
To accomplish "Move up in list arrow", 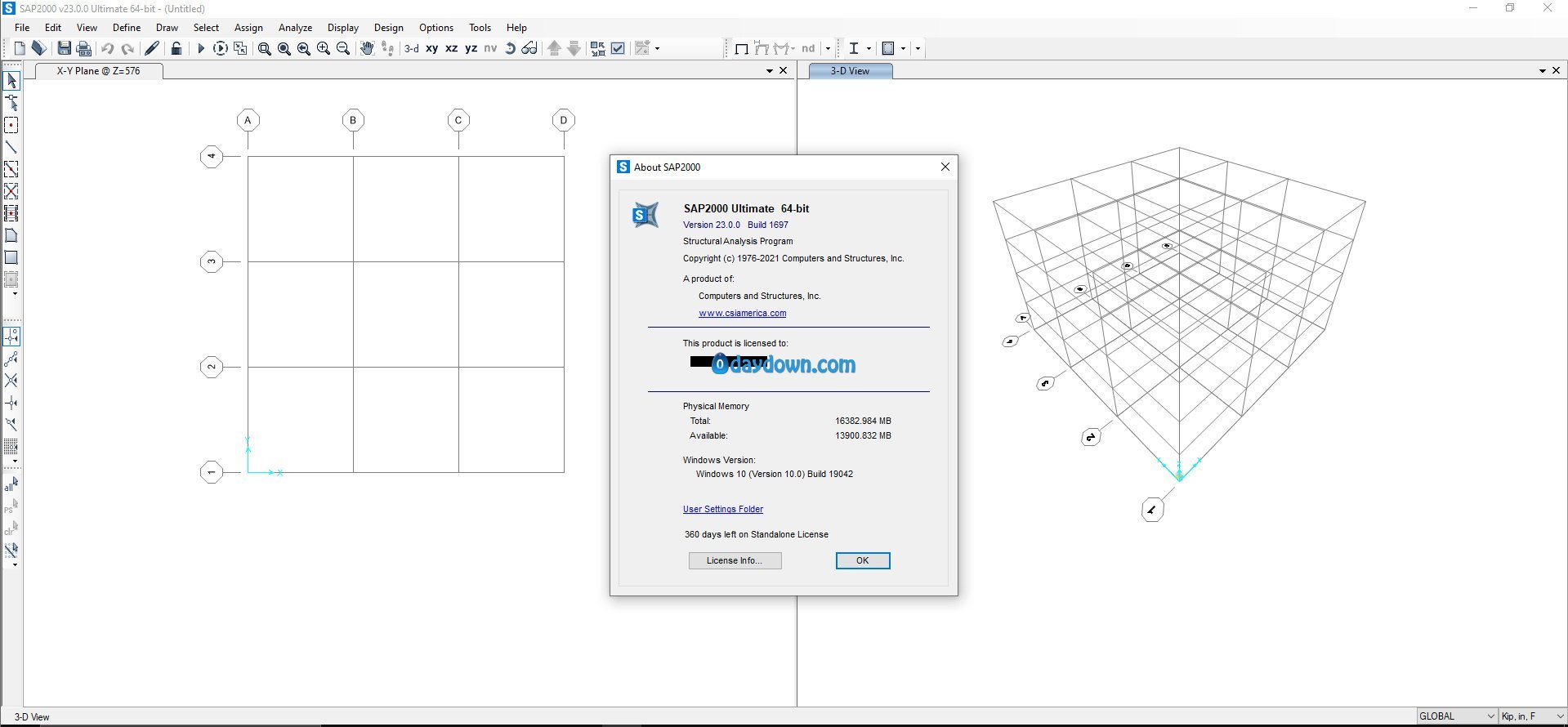I will (554, 49).
